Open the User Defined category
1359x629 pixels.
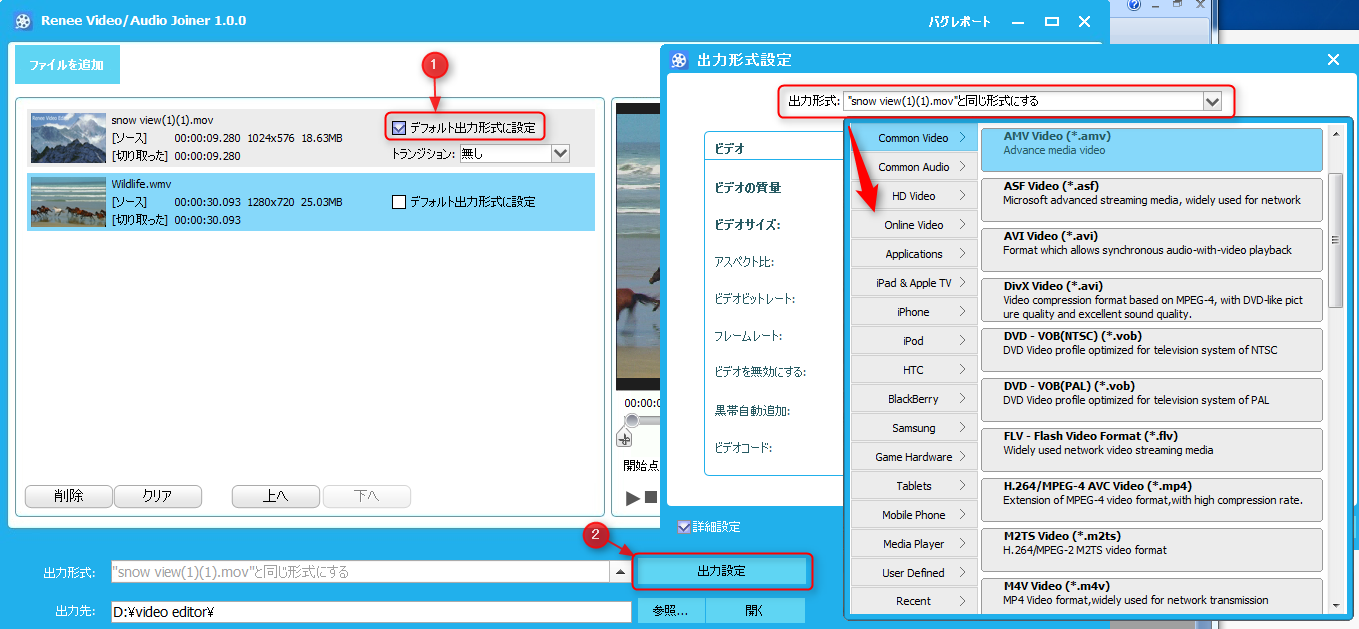(914, 573)
